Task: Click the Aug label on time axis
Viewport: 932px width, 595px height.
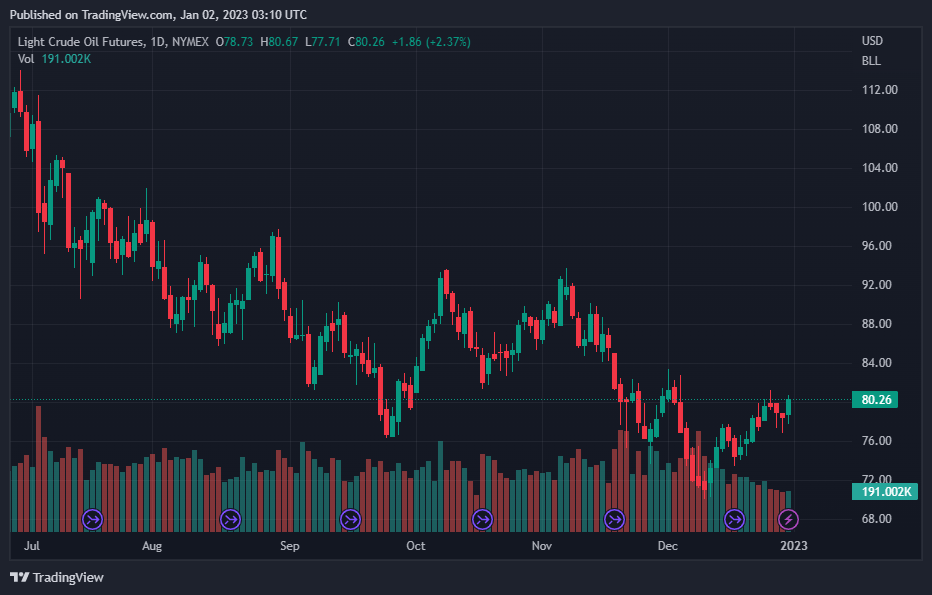Action: [x=152, y=546]
